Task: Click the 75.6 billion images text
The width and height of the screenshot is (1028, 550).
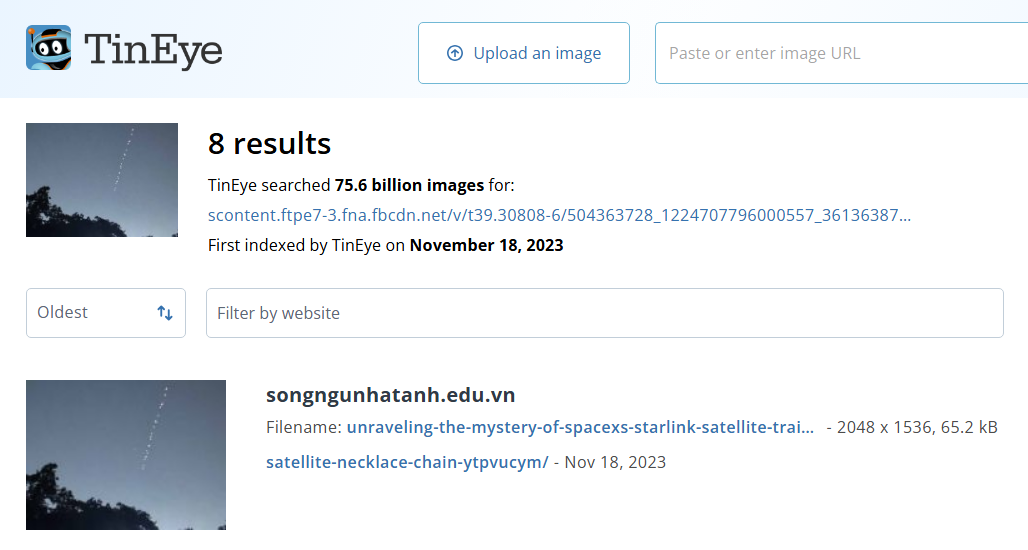Action: [409, 186]
